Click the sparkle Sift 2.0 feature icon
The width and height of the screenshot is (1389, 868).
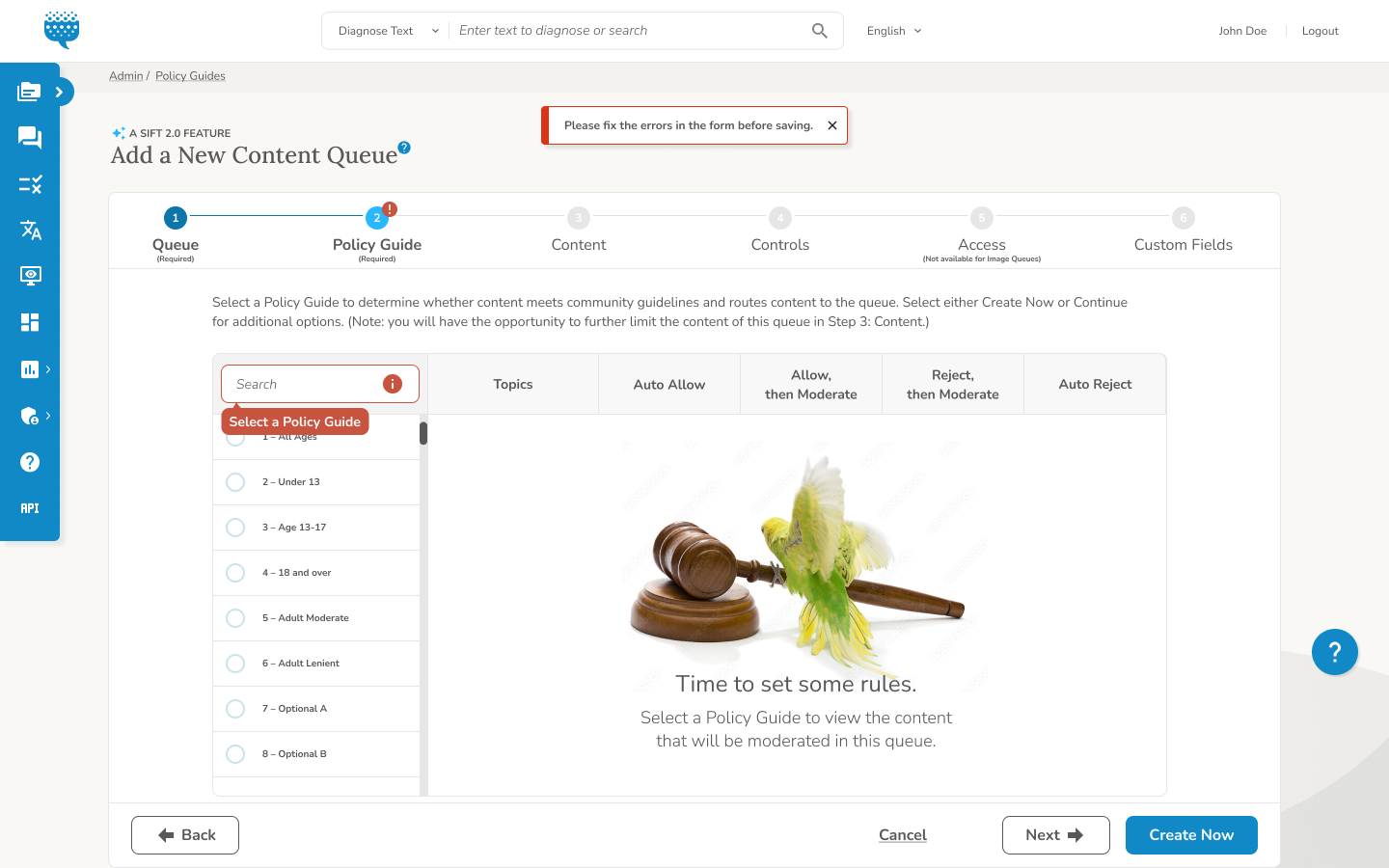coord(119,133)
